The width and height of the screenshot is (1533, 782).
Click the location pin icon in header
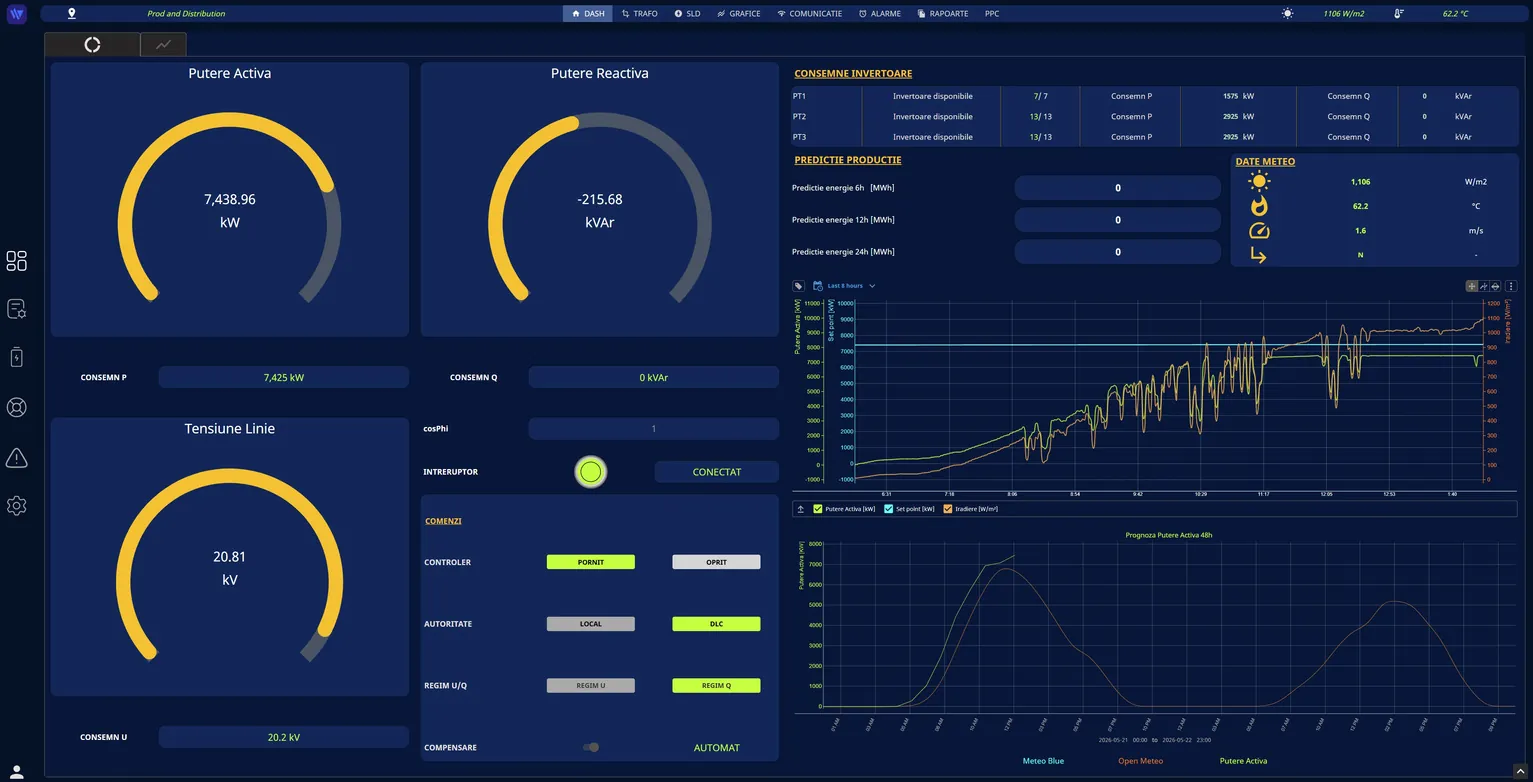tap(71, 14)
